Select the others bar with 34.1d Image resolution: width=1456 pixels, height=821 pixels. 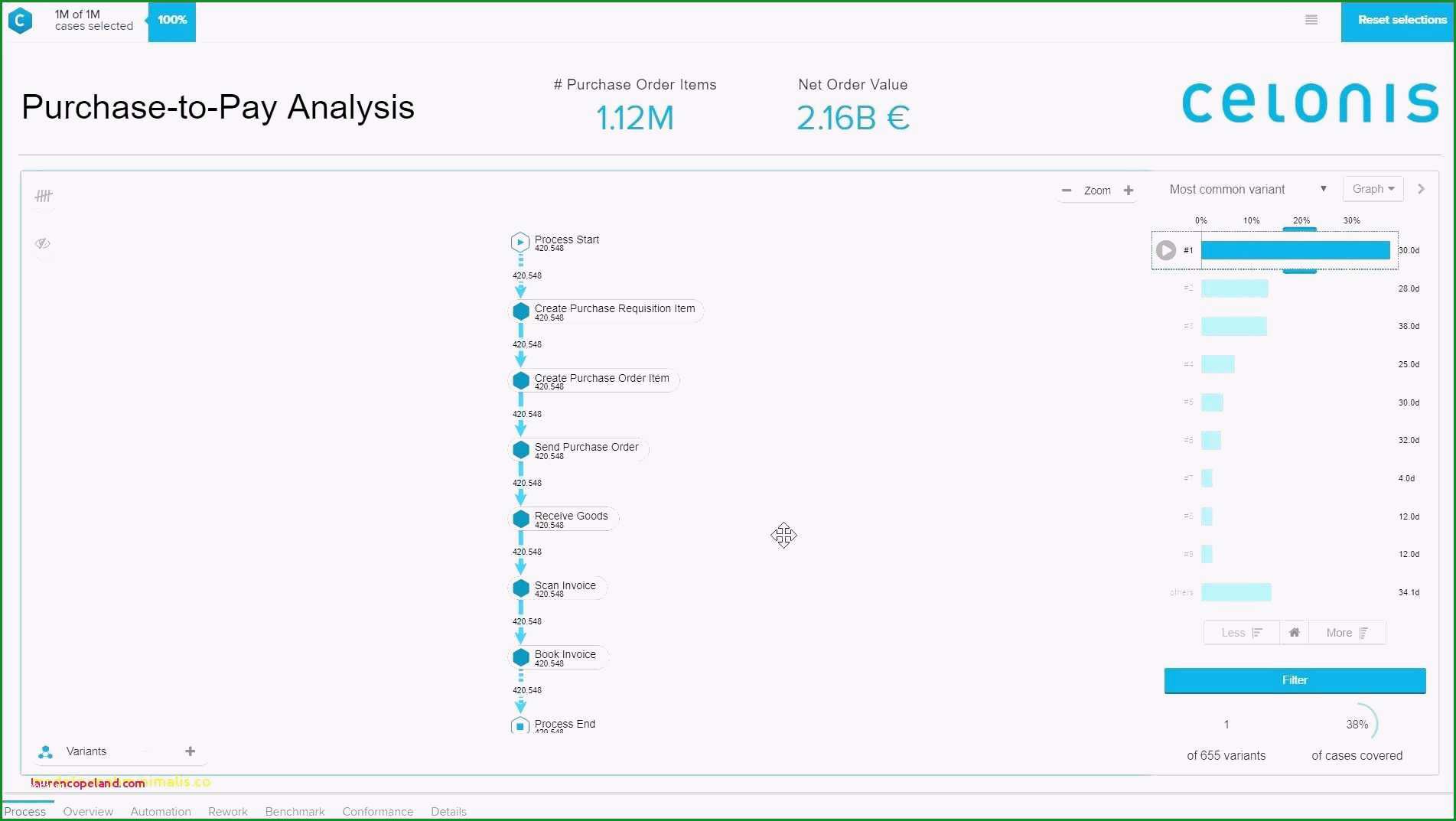(1236, 592)
